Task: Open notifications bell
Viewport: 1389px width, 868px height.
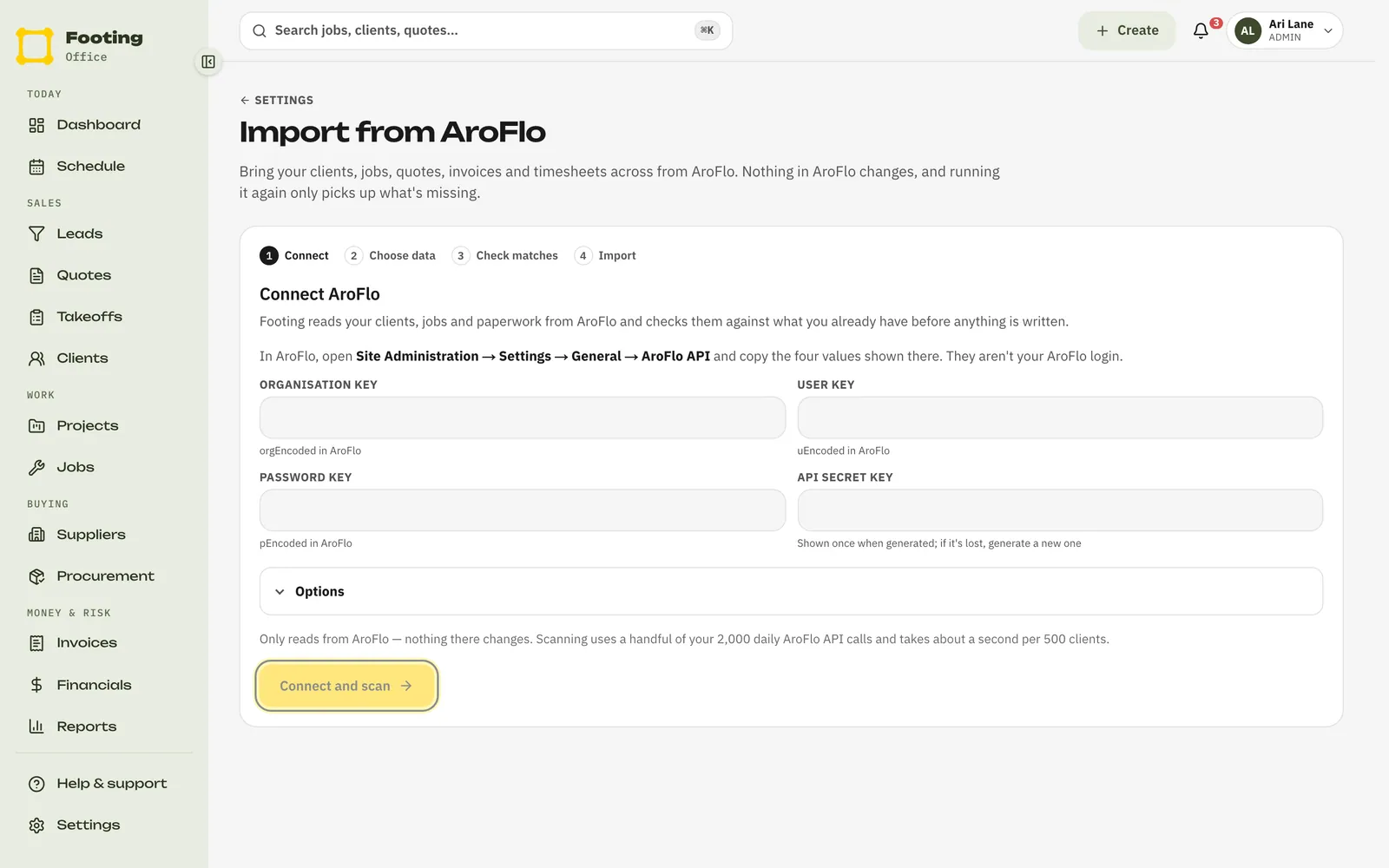Action: [1201, 30]
